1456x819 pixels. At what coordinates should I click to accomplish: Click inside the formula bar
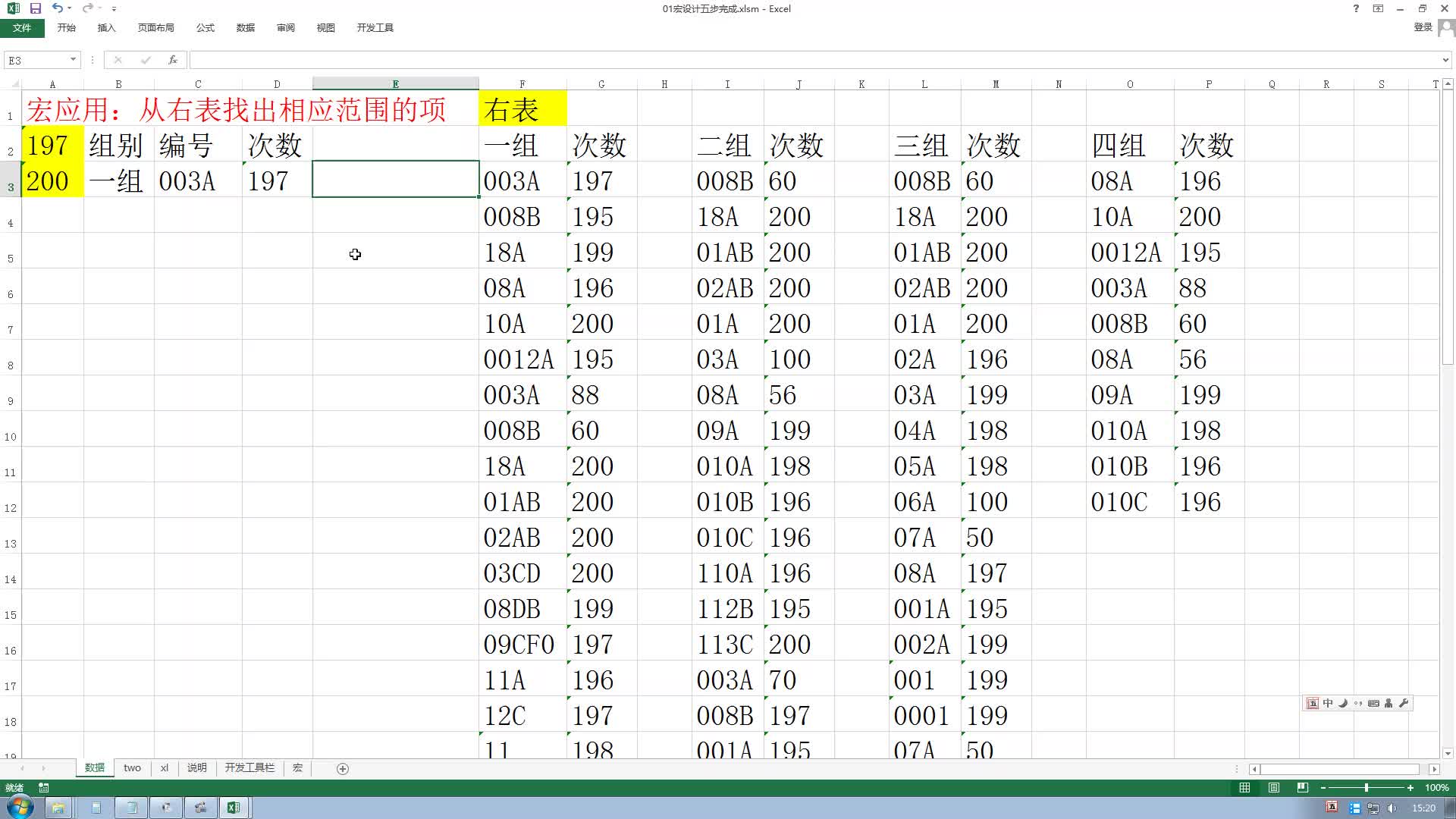pos(815,60)
